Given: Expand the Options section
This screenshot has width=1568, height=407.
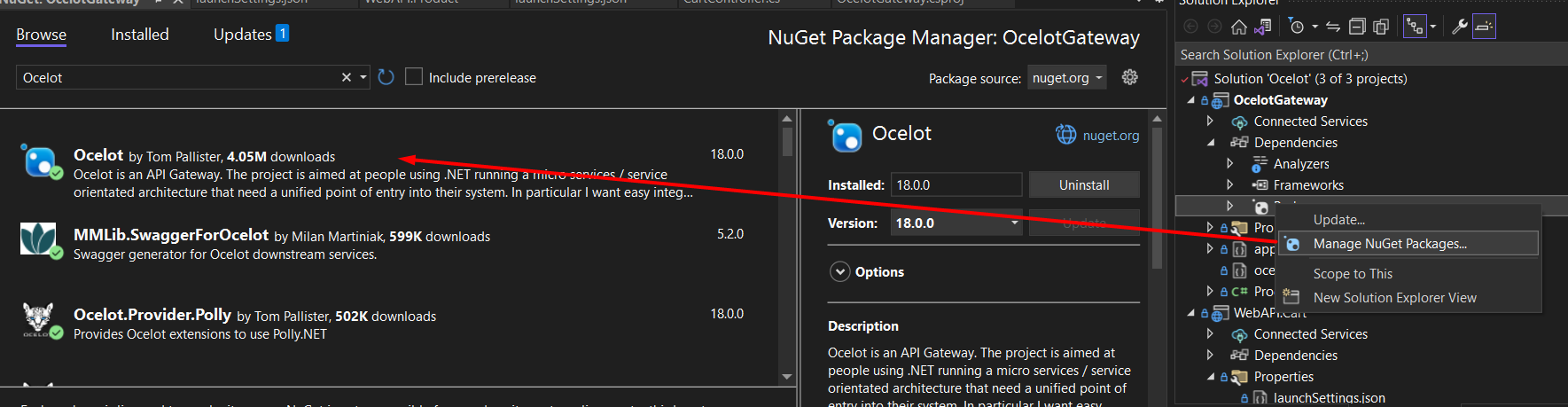Looking at the screenshot, I should click(x=840, y=272).
